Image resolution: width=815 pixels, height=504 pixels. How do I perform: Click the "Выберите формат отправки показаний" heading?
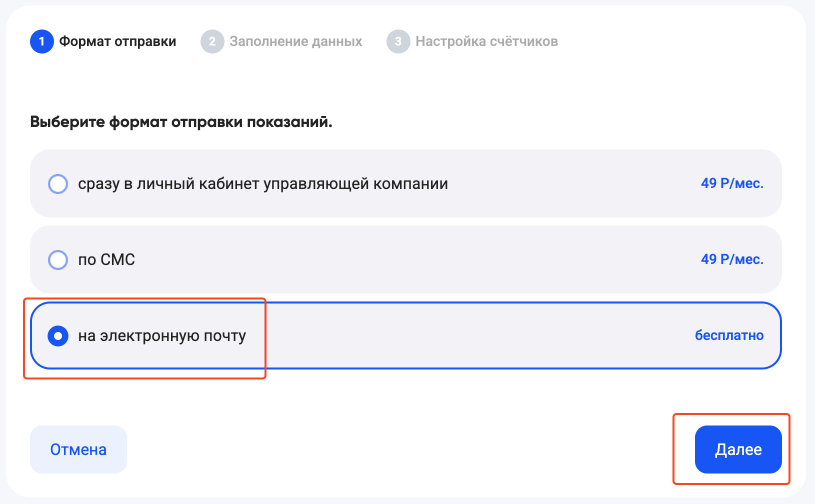181,122
